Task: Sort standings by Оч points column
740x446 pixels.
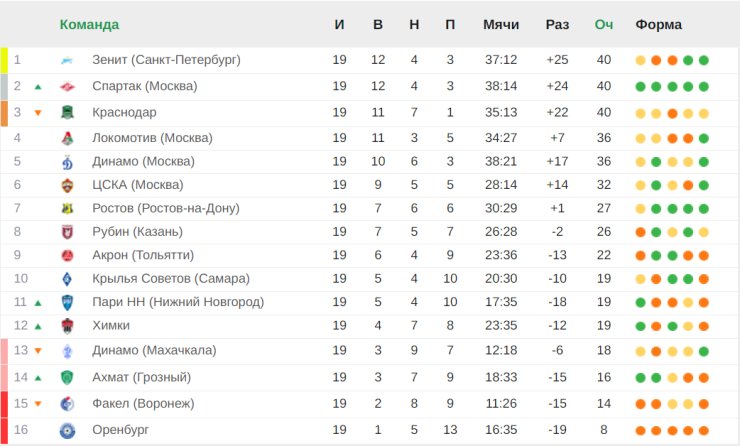Action: [604, 24]
